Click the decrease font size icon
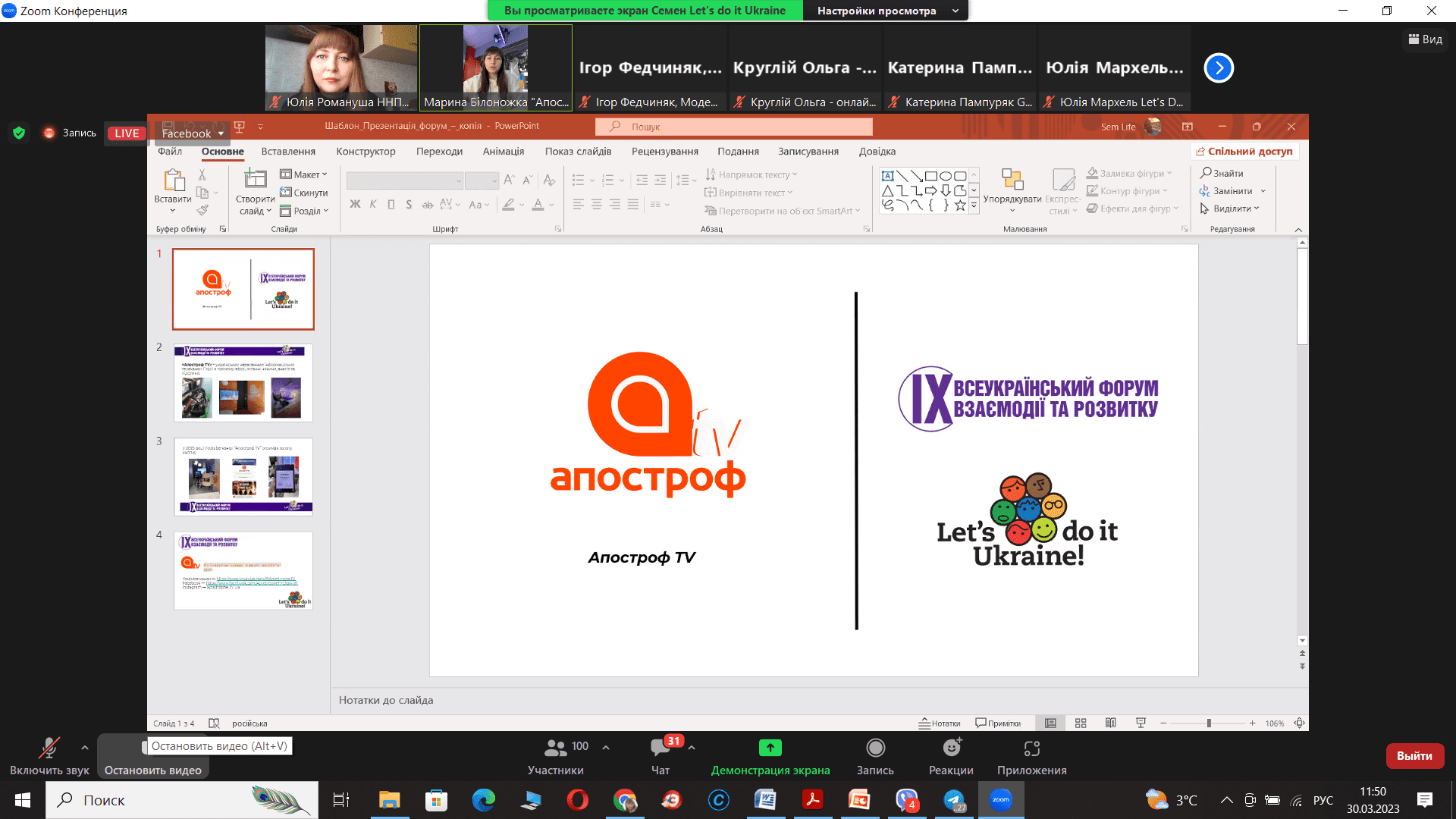This screenshot has width=1456, height=819. [527, 180]
